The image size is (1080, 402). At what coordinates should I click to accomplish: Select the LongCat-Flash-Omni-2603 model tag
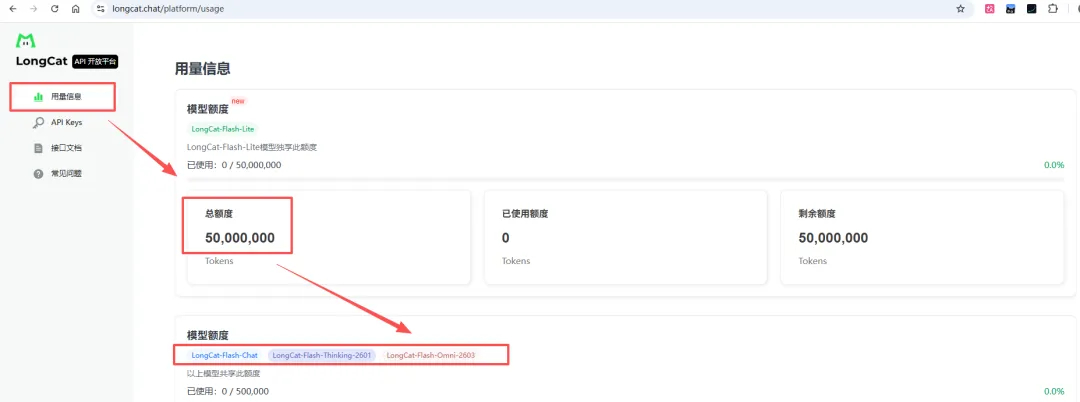point(430,355)
